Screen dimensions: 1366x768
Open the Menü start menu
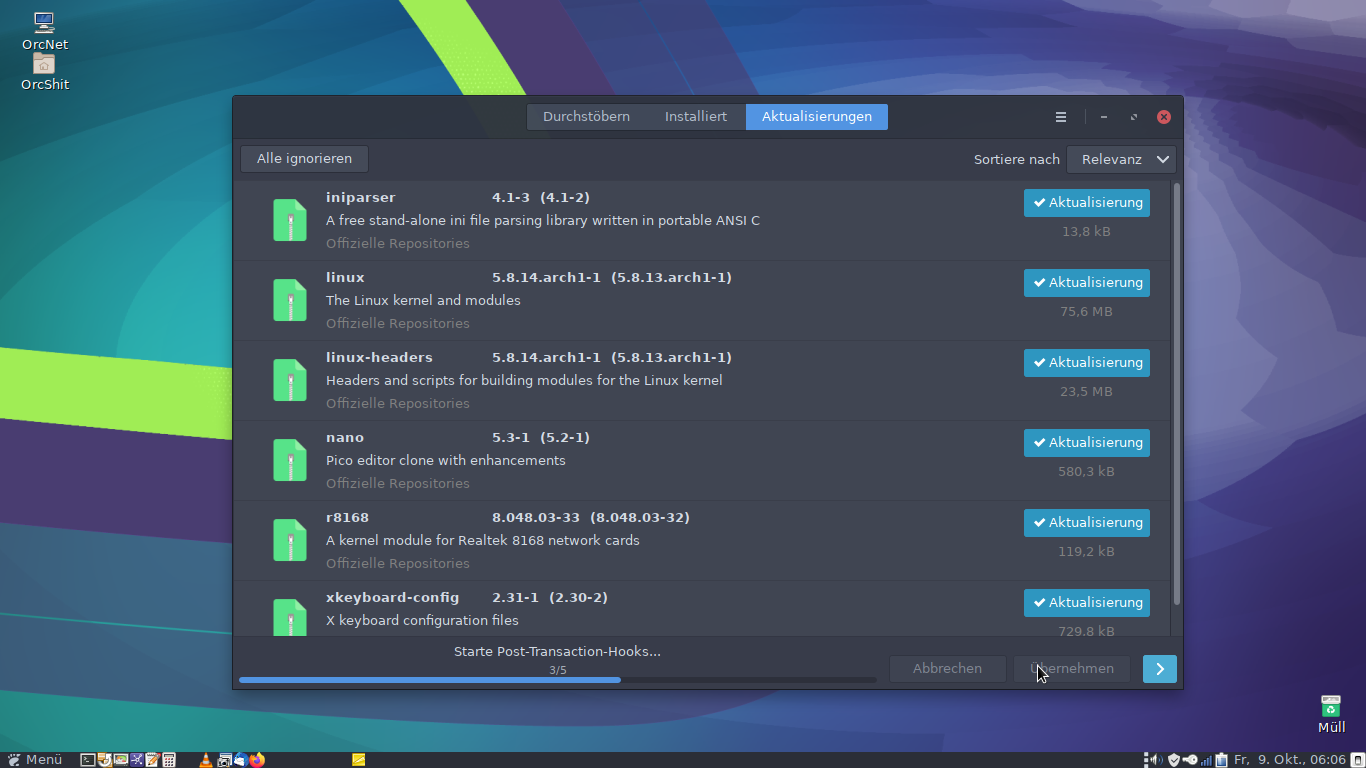point(35,760)
